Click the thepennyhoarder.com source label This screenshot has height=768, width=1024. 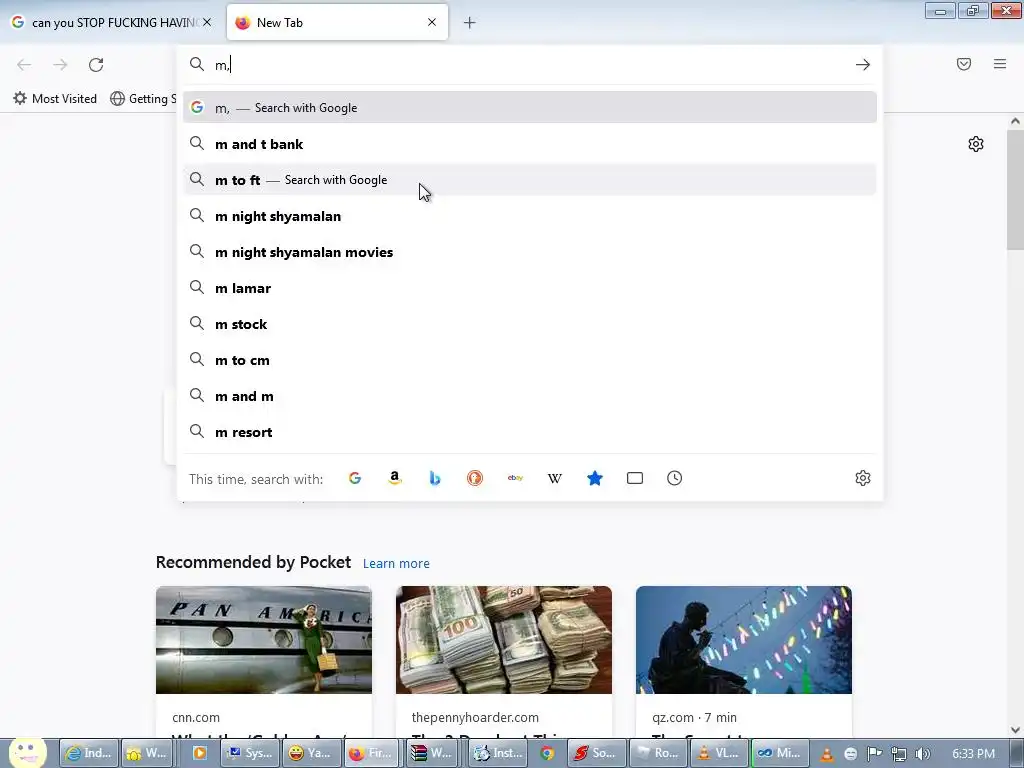click(475, 717)
